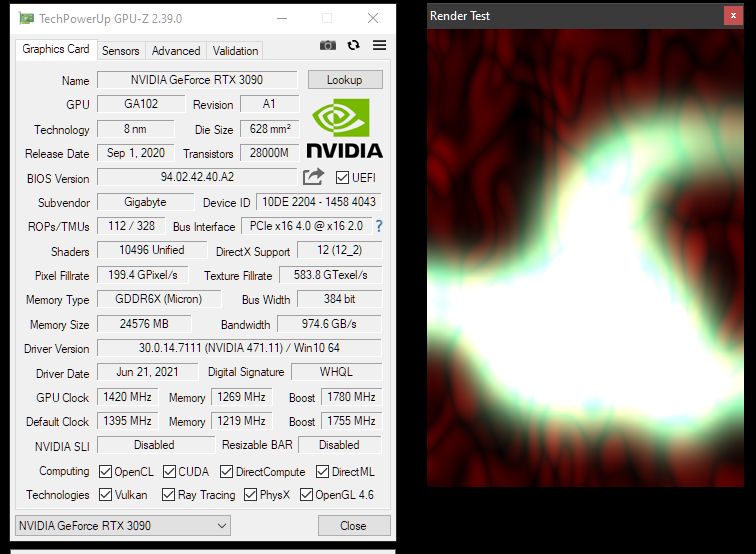The height and width of the screenshot is (554, 756).
Task: Click the DirectX Support value 12 (12_2)
Action: click(339, 250)
